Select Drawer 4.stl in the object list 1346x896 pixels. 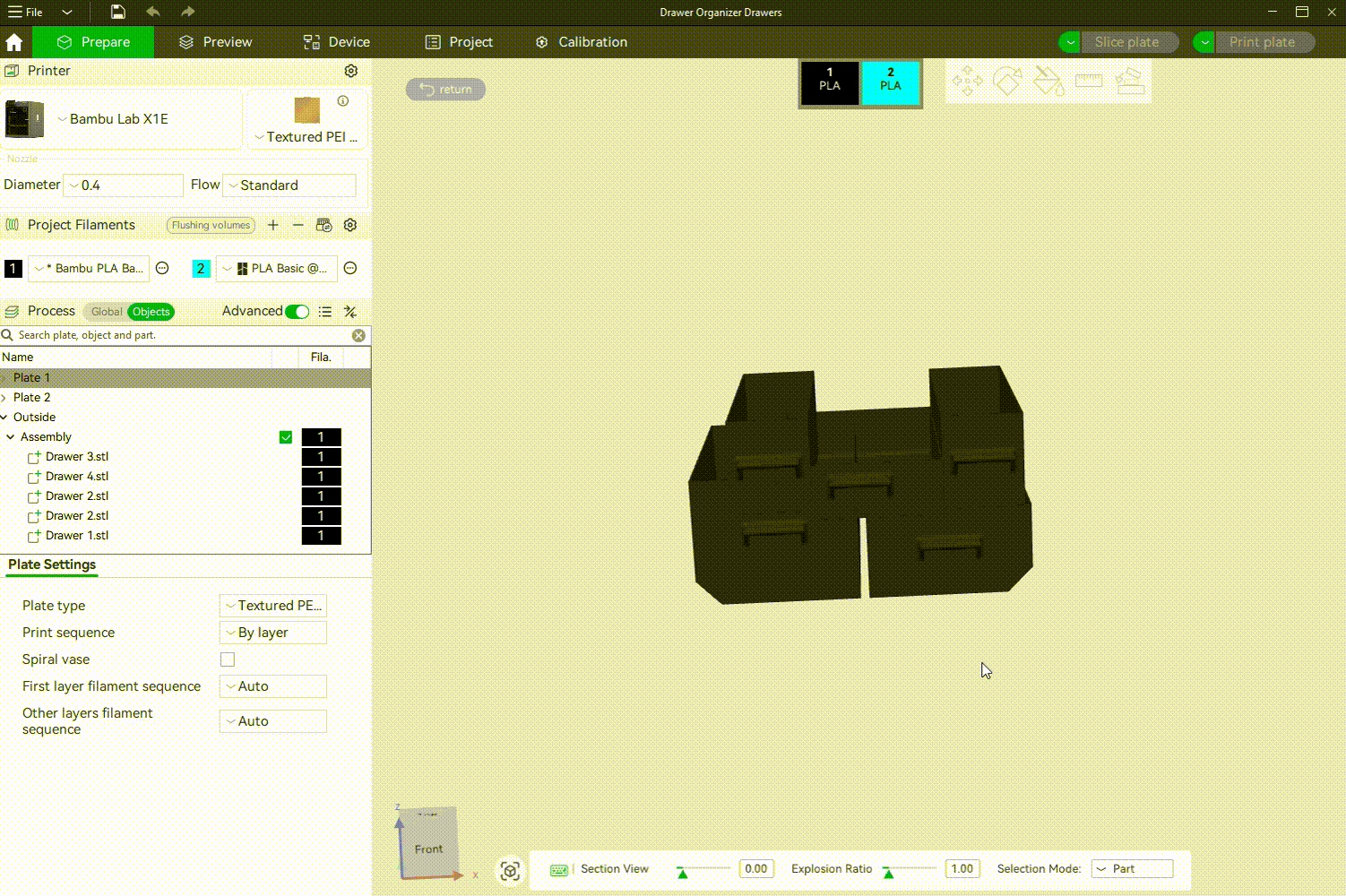(77, 477)
